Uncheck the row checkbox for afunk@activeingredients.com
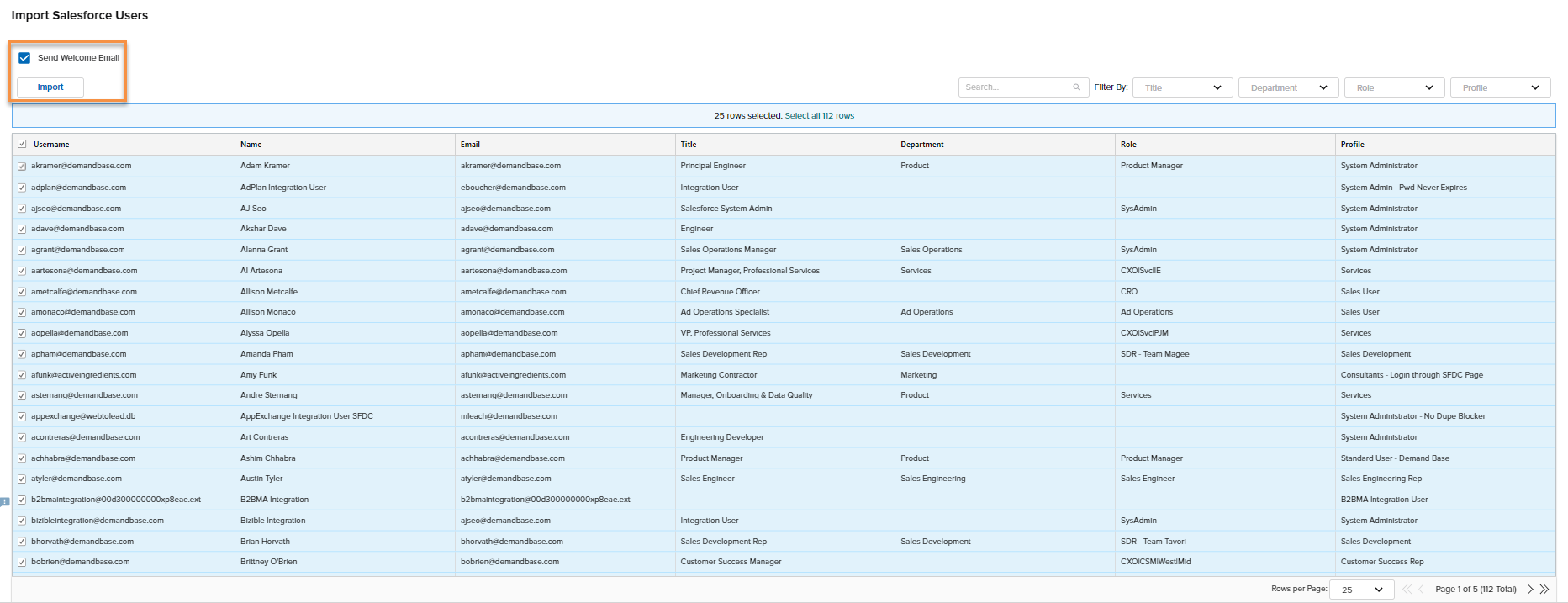 pos(22,375)
